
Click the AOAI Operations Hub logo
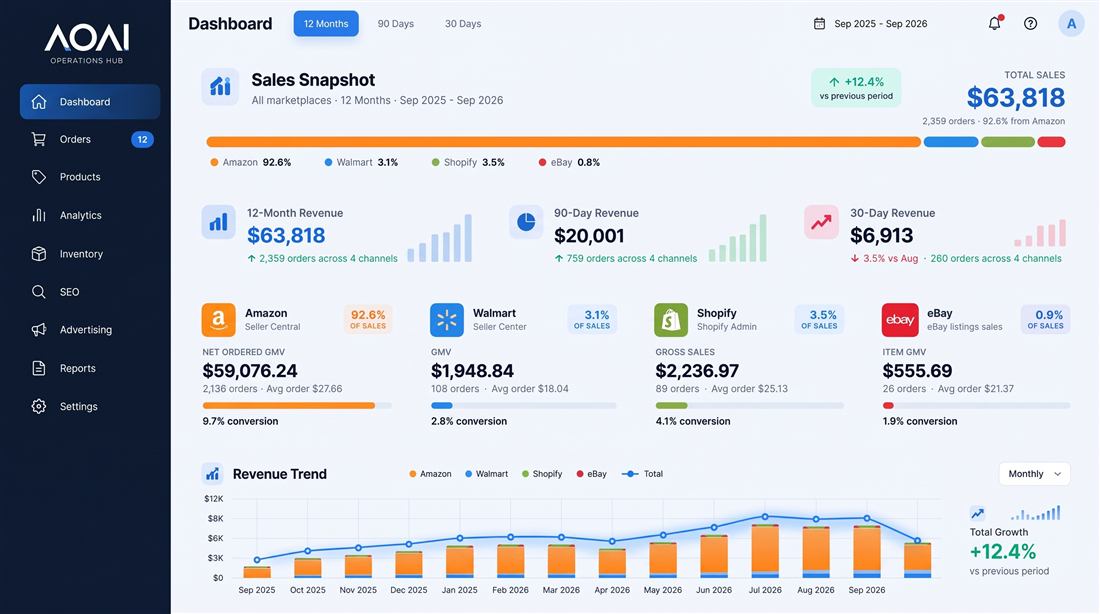[x=86, y=44]
